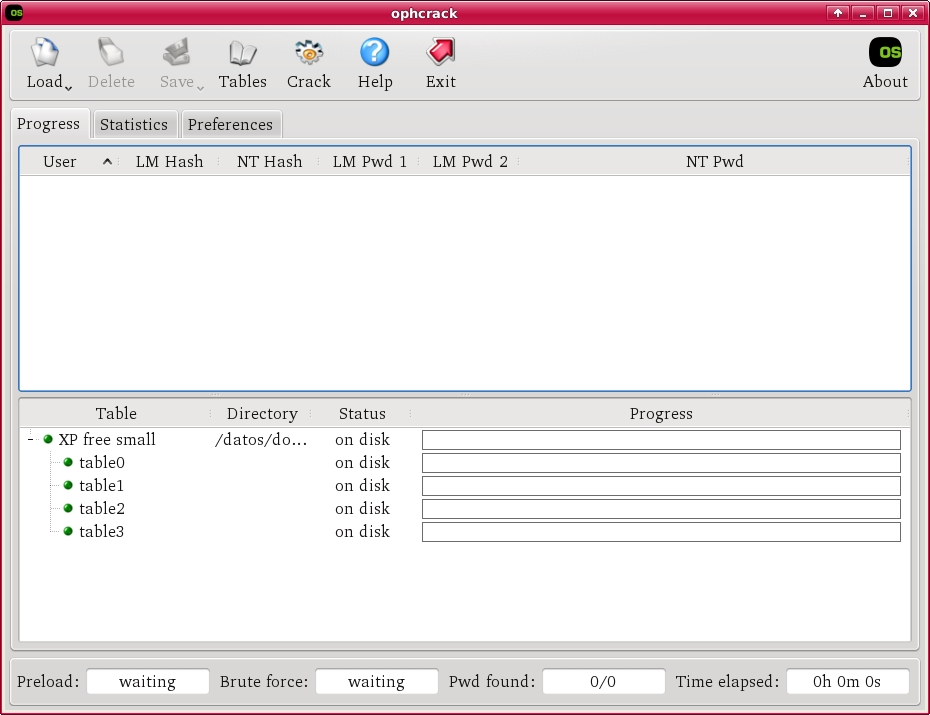Click the Preload waiting field
The height and width of the screenshot is (715, 930).
(x=148, y=681)
